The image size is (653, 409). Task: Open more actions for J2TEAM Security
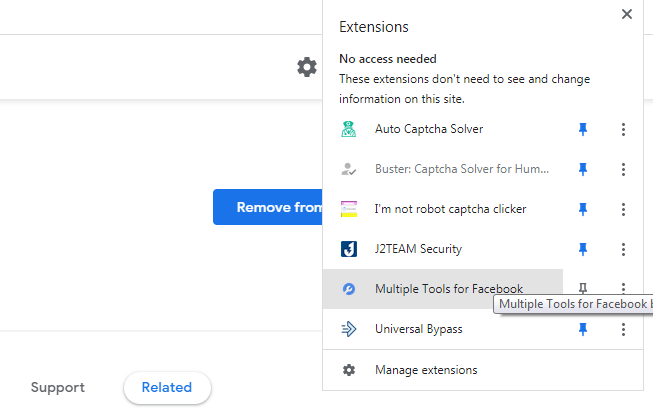[623, 249]
